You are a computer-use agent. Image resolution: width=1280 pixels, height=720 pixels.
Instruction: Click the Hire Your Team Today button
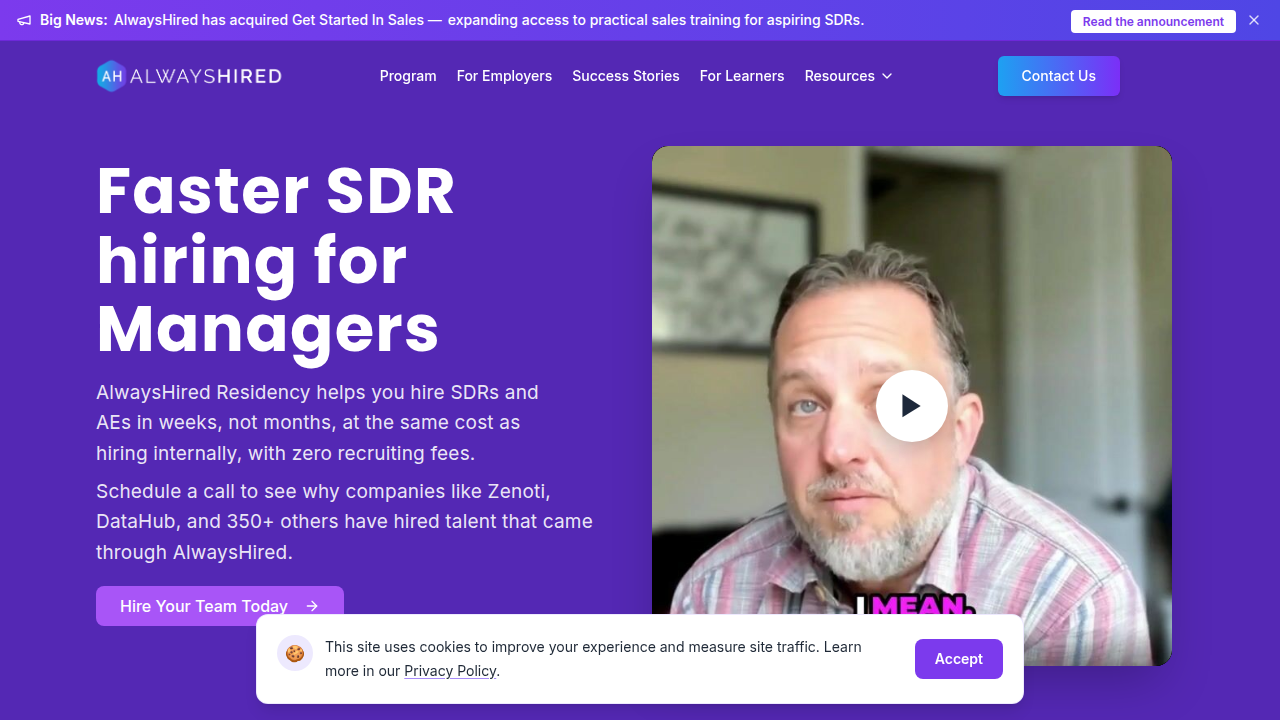220,606
